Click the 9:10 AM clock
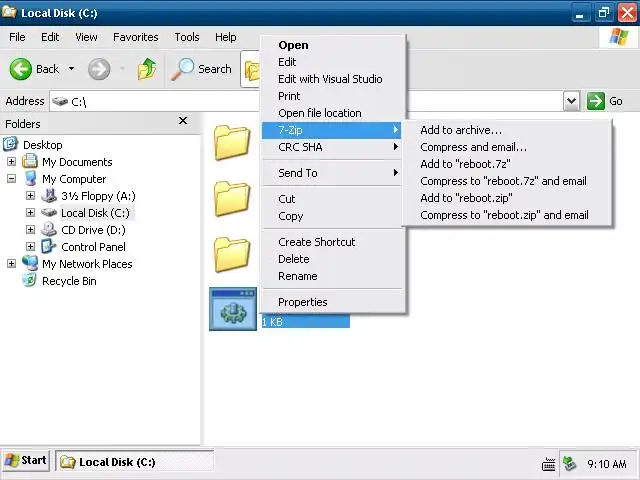Viewport: 640px width, 480px height. 607,464
